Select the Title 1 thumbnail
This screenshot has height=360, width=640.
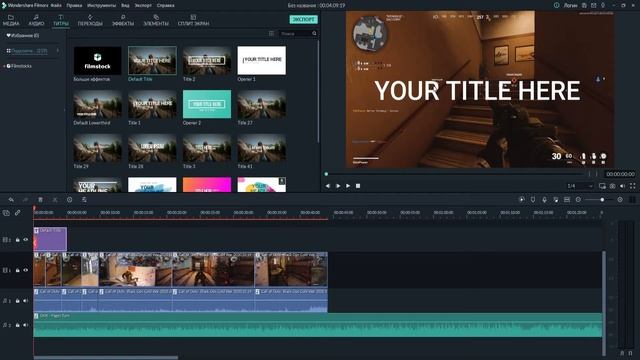pos(152,104)
